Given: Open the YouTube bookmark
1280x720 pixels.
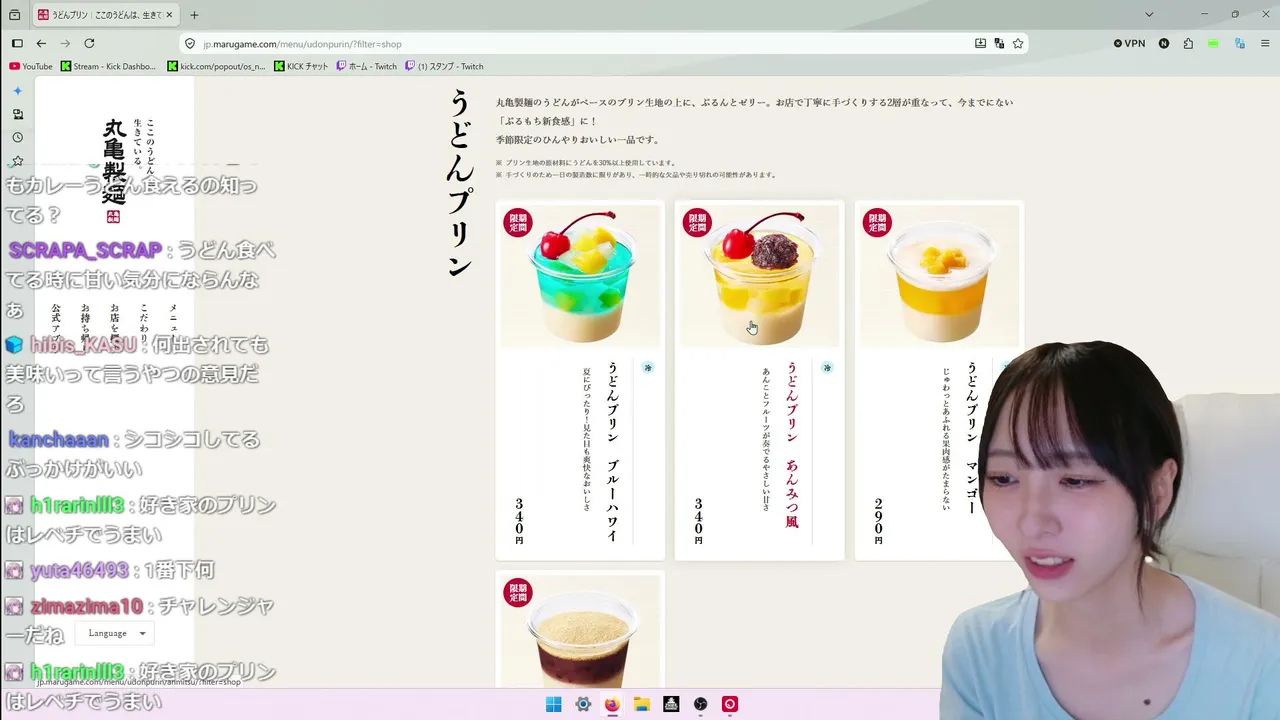Looking at the screenshot, I should click(31, 67).
